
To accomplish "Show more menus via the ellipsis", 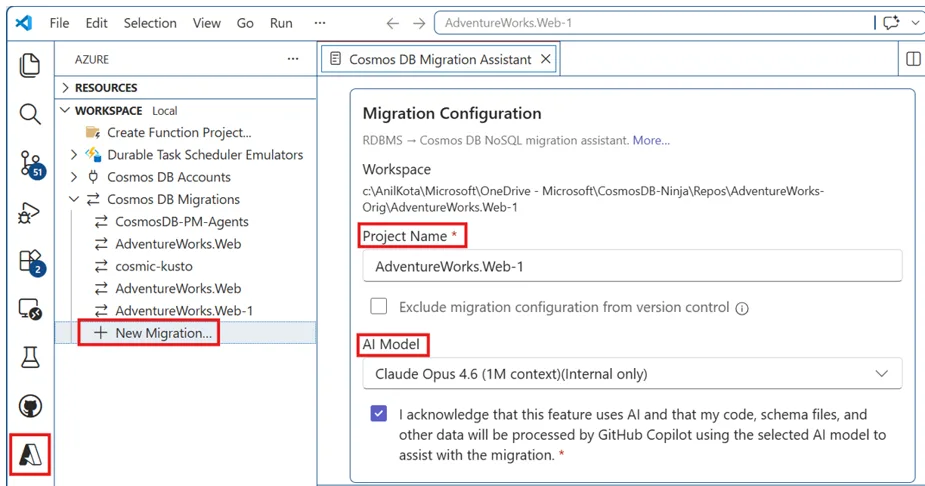I will (320, 23).
